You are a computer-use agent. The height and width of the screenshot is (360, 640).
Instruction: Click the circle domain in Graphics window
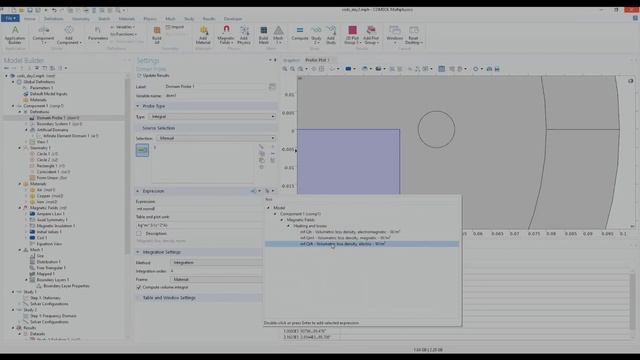[436, 129]
